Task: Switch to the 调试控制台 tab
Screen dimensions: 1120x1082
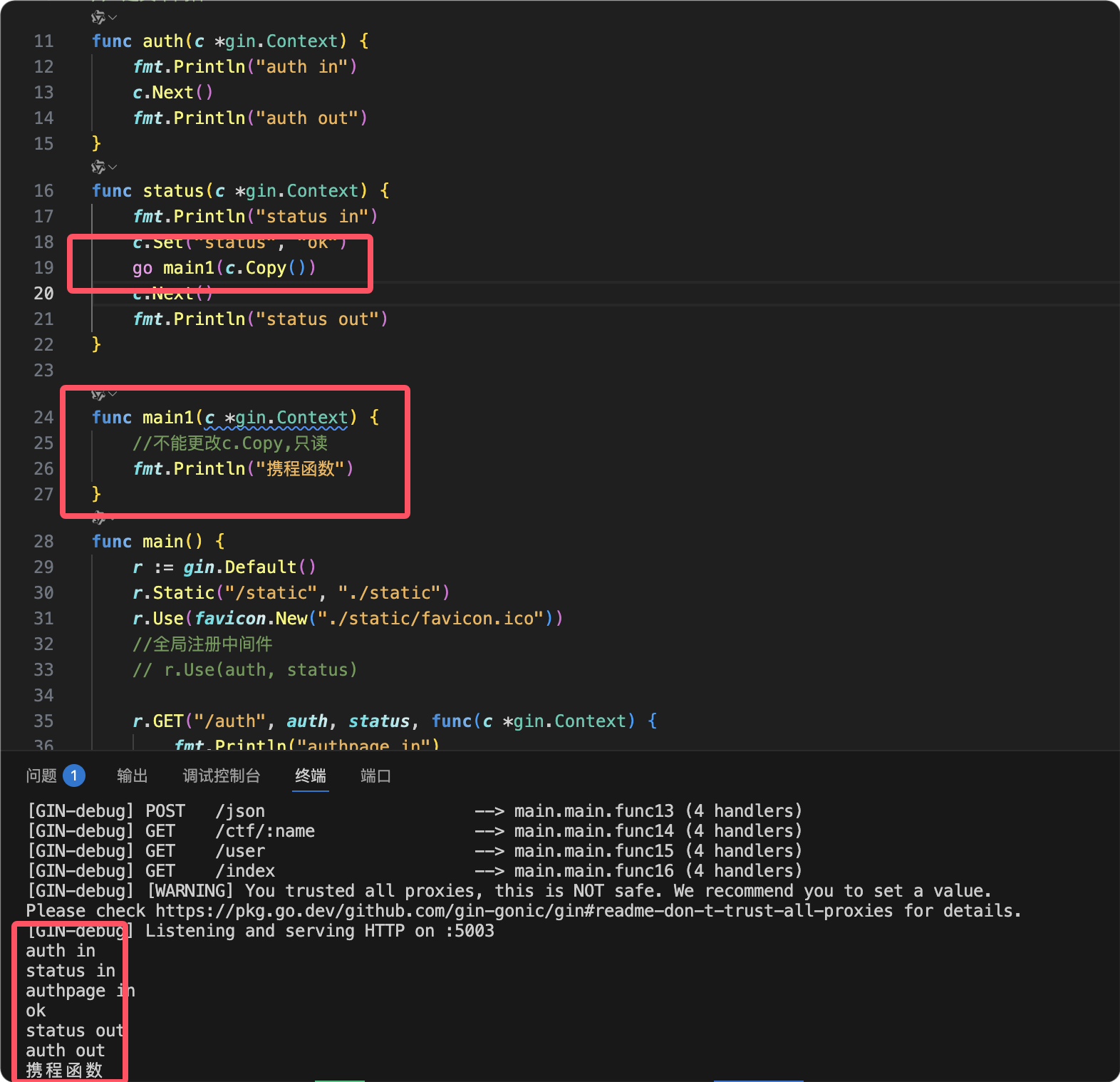Action: pos(221,776)
